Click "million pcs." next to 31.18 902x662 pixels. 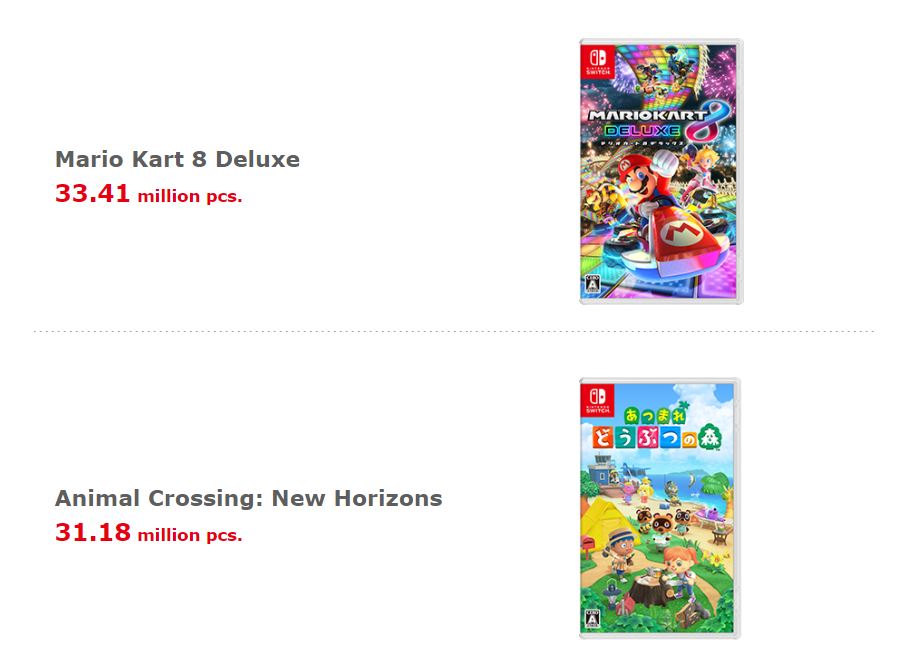tap(190, 535)
